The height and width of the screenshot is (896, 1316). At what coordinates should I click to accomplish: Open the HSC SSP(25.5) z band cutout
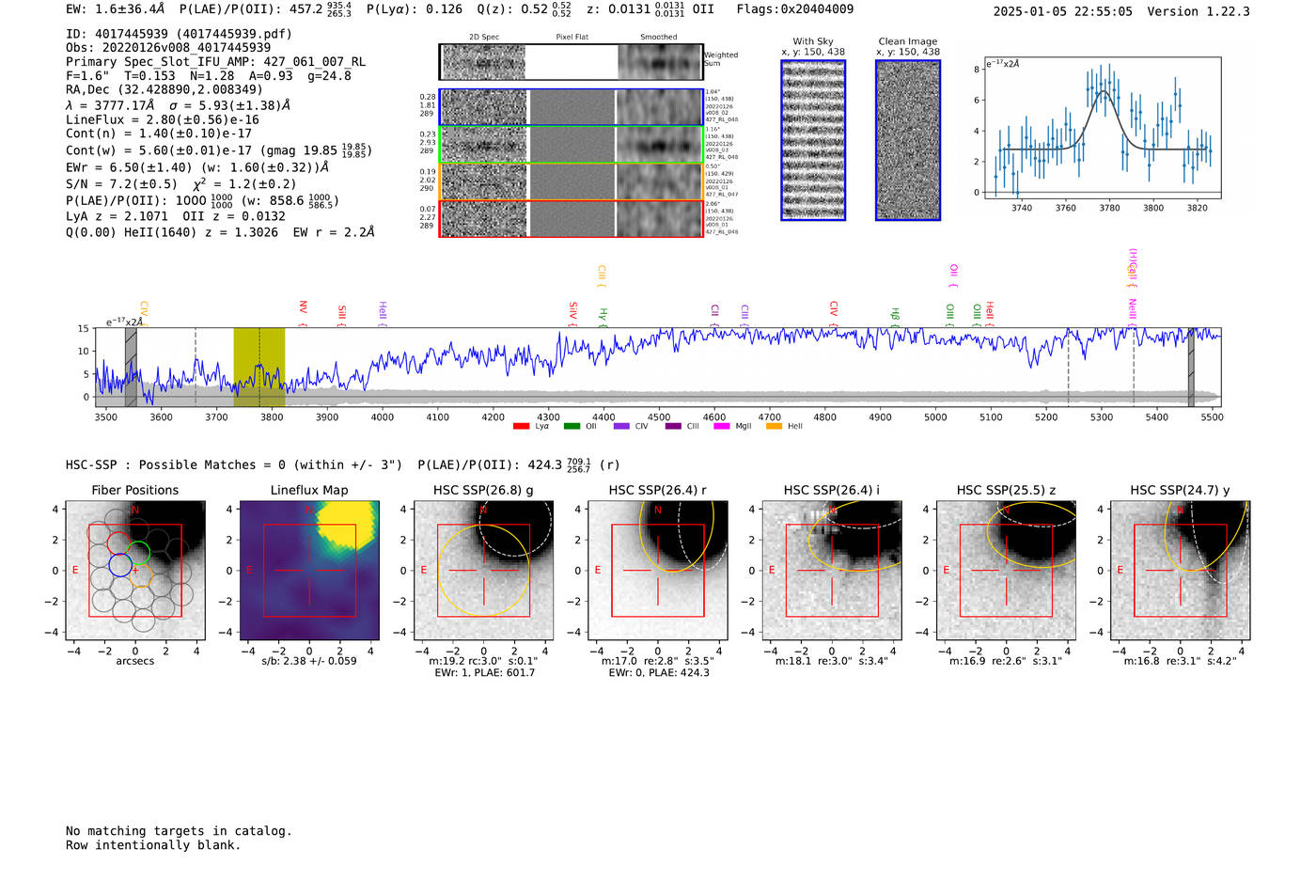[1006, 571]
